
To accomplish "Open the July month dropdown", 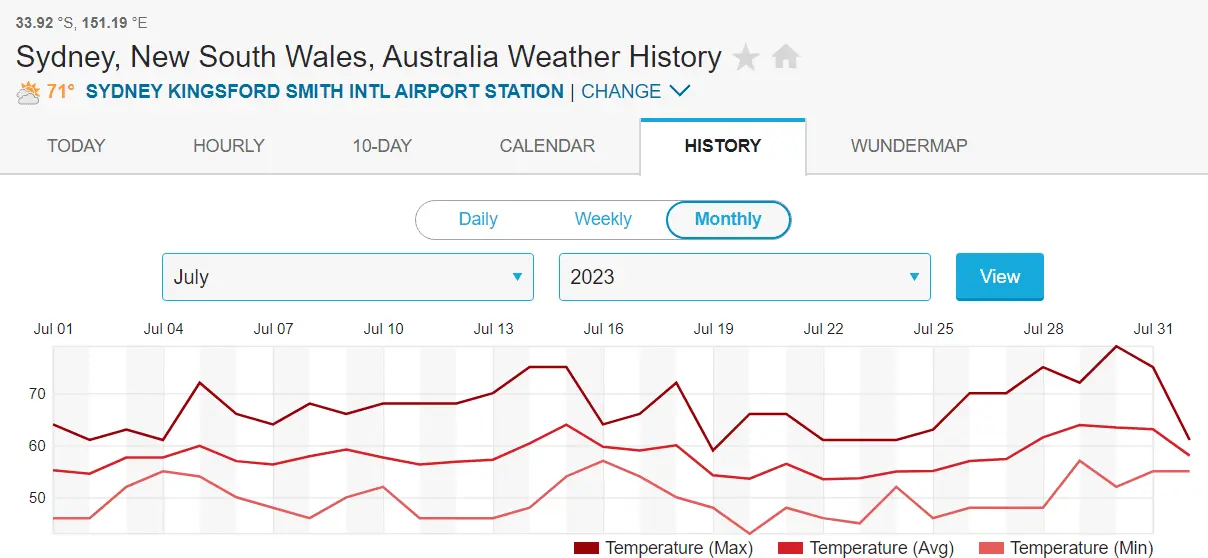I will tap(347, 277).
